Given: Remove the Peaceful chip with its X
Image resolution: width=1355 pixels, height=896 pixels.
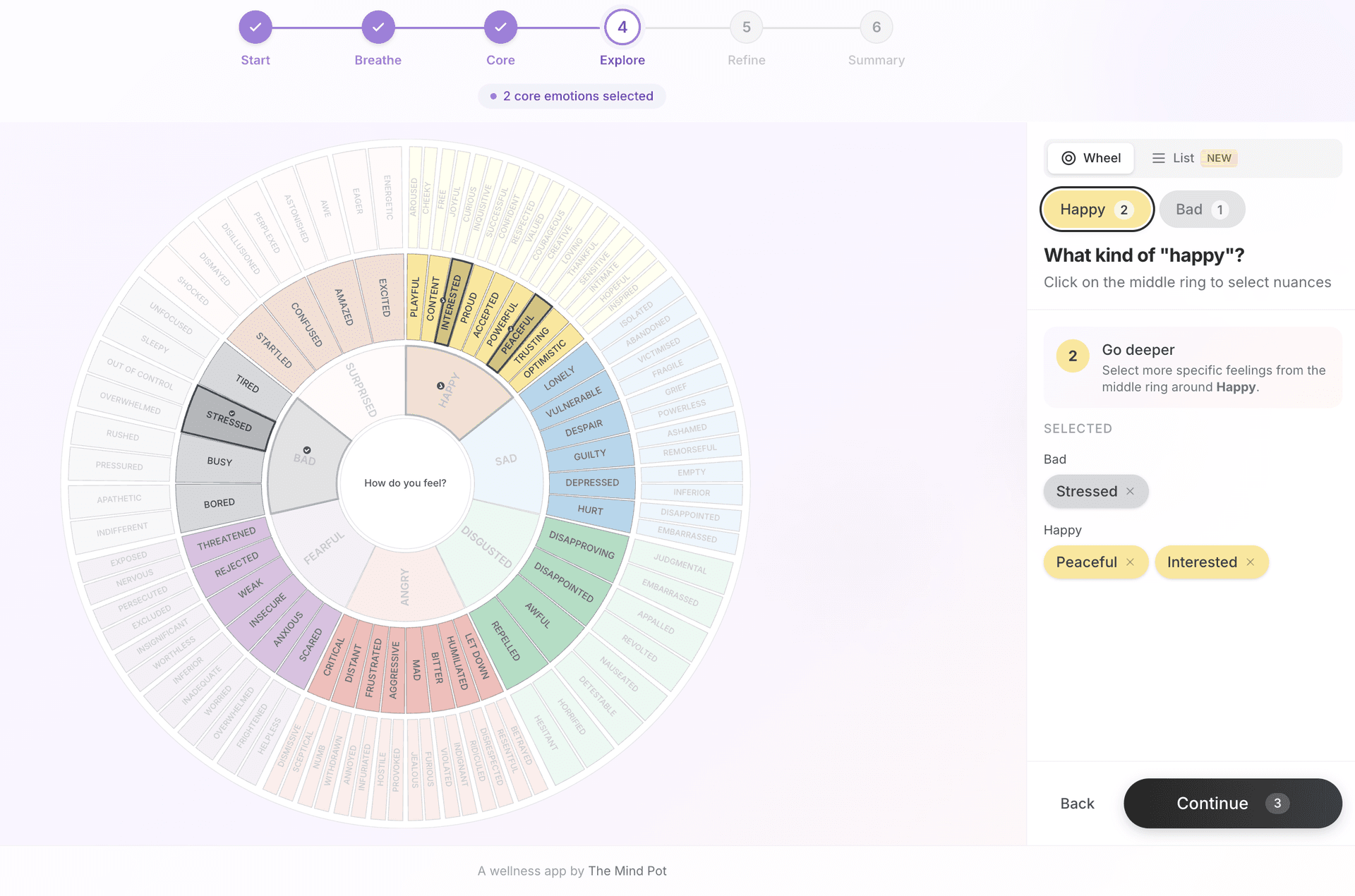Looking at the screenshot, I should point(1130,562).
